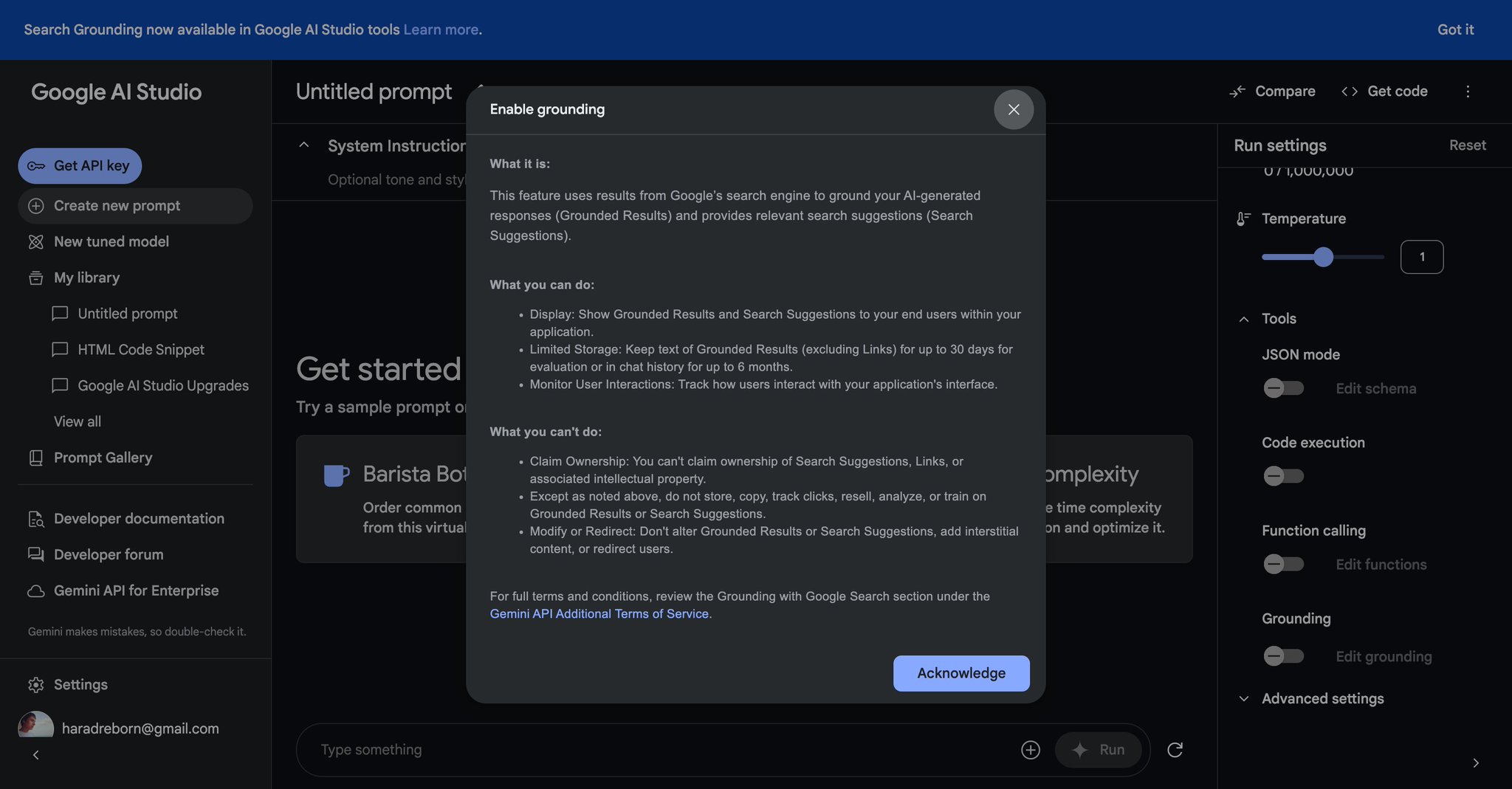Collapse run settings panel chevron

click(1475, 763)
